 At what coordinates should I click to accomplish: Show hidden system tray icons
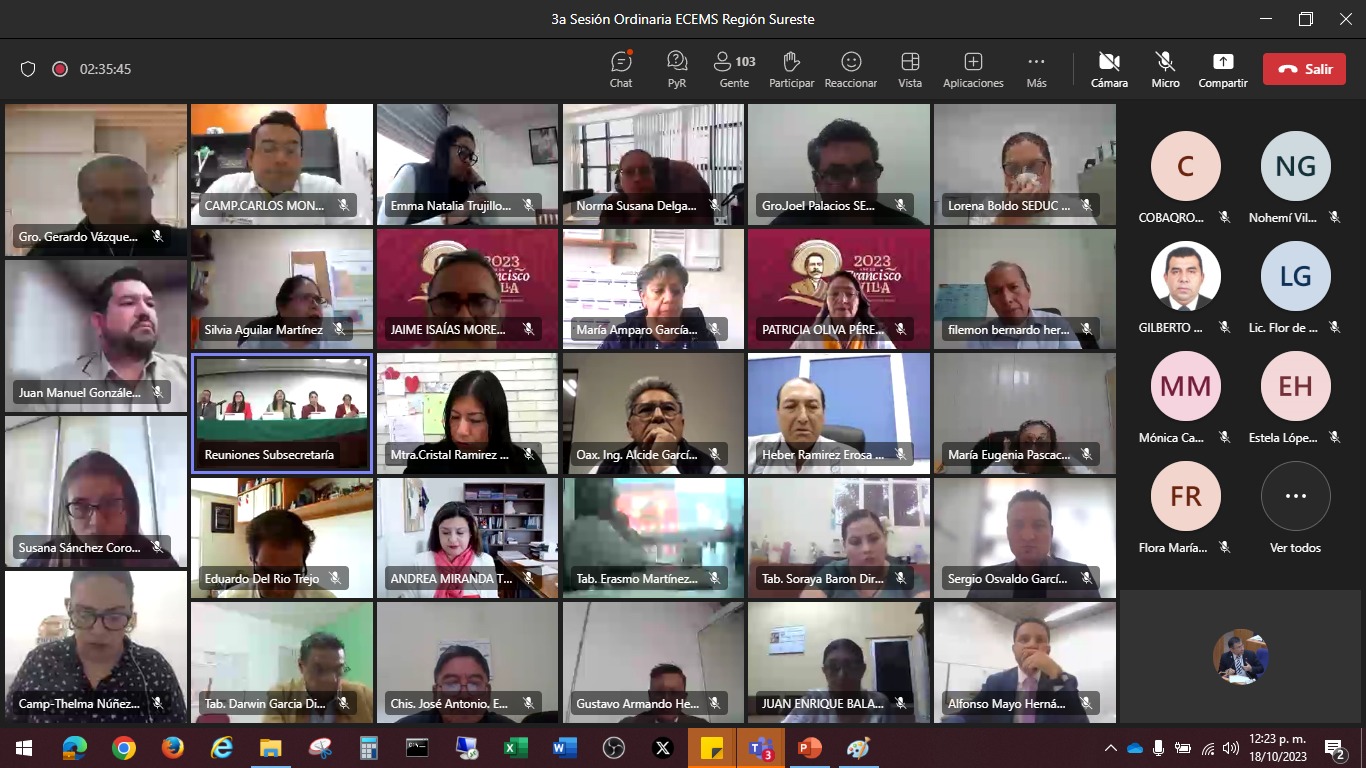tap(1110, 748)
